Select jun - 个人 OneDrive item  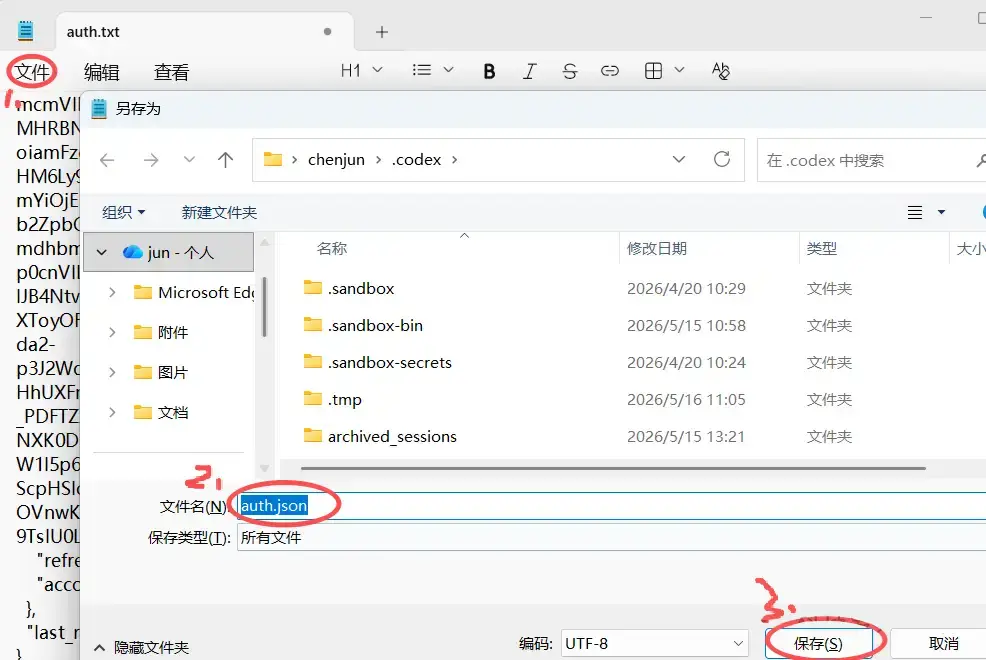(x=169, y=253)
